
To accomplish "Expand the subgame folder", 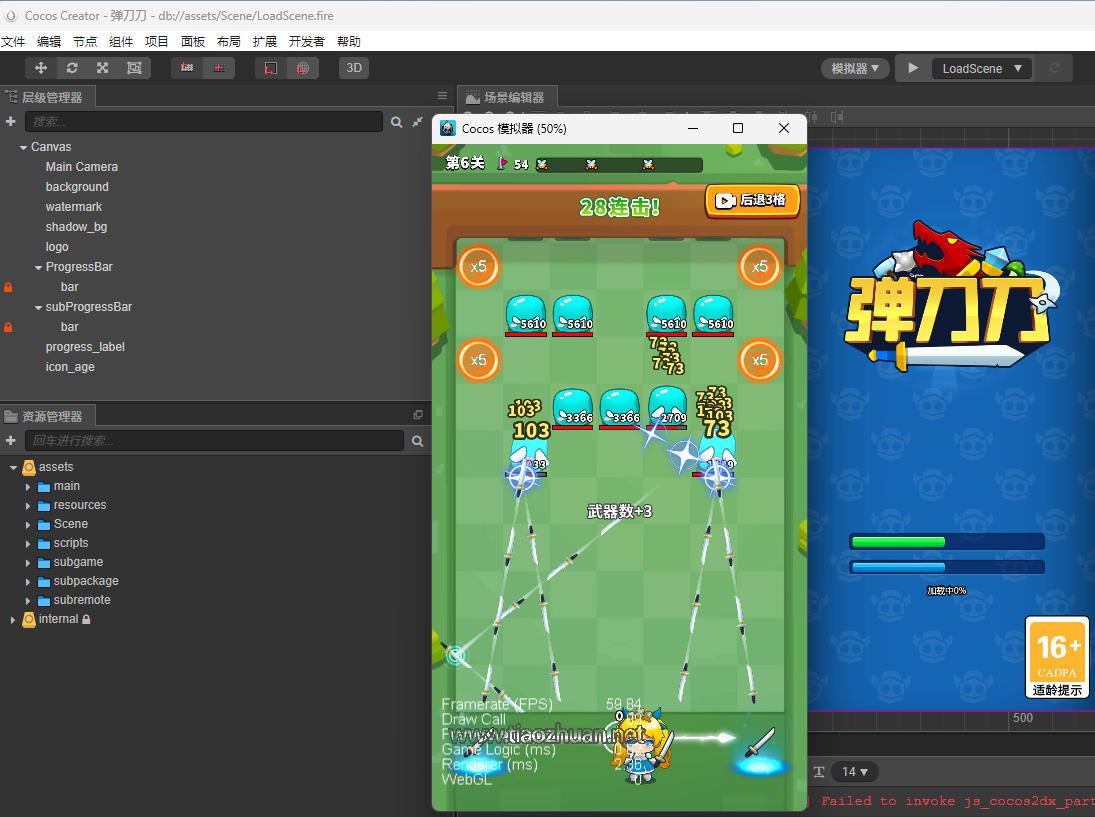I will click(28, 562).
